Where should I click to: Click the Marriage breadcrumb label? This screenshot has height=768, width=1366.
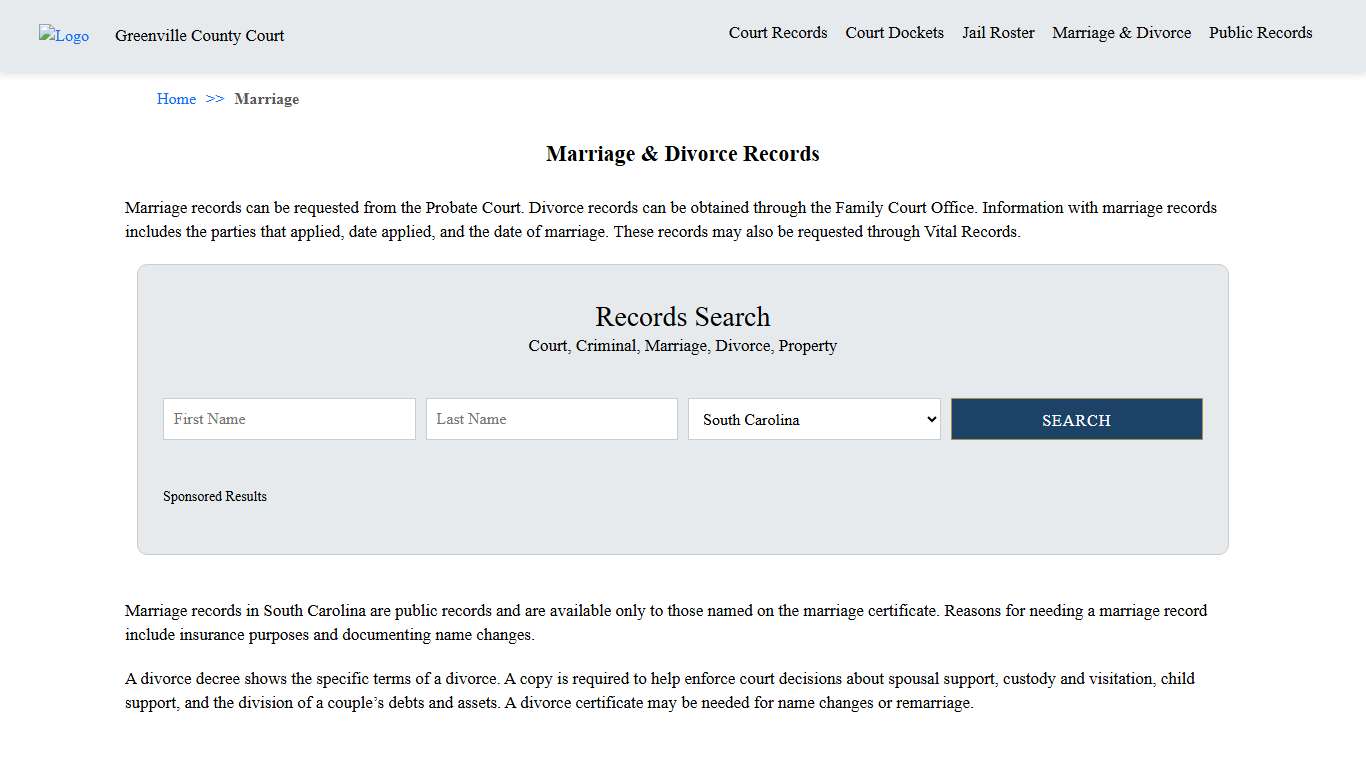click(267, 99)
